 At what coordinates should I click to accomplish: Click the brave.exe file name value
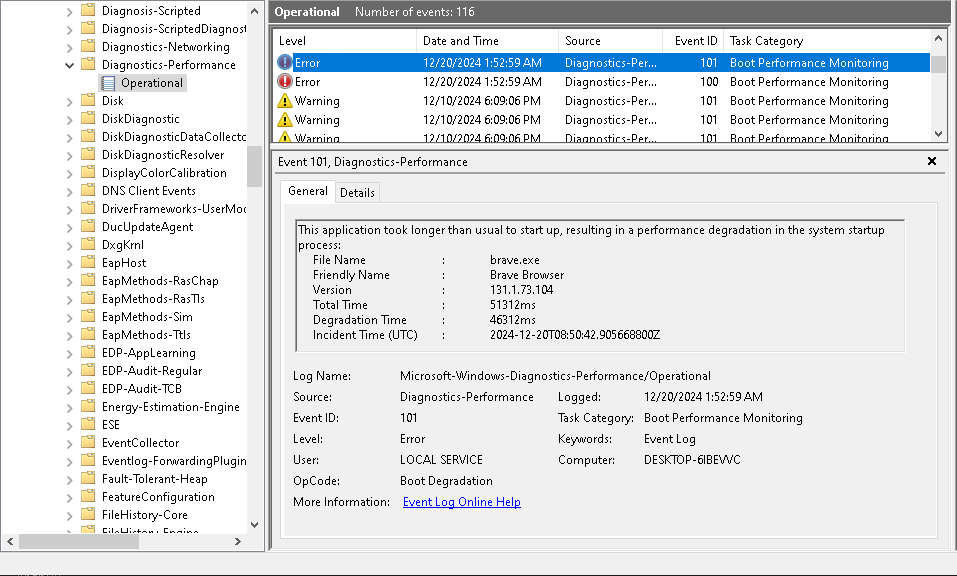[x=515, y=260]
